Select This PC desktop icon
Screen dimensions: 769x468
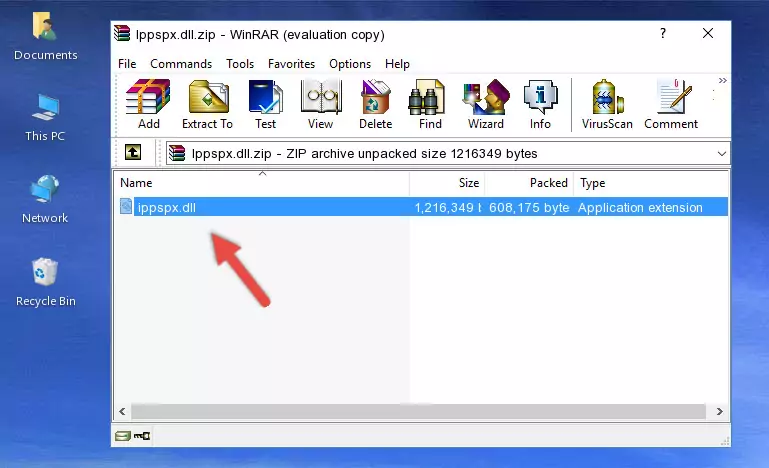[45, 118]
